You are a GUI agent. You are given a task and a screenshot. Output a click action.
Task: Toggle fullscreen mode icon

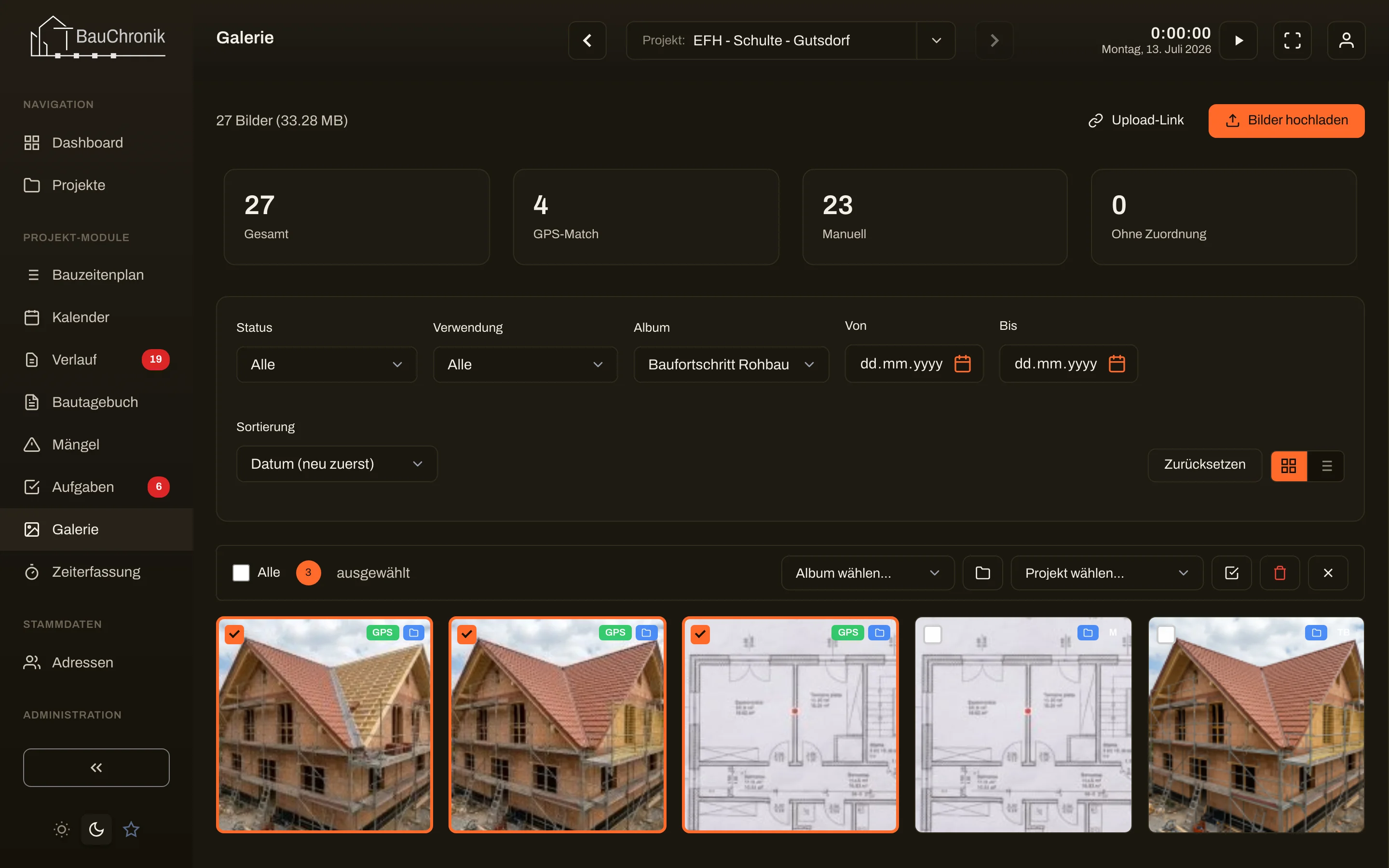click(x=1292, y=40)
